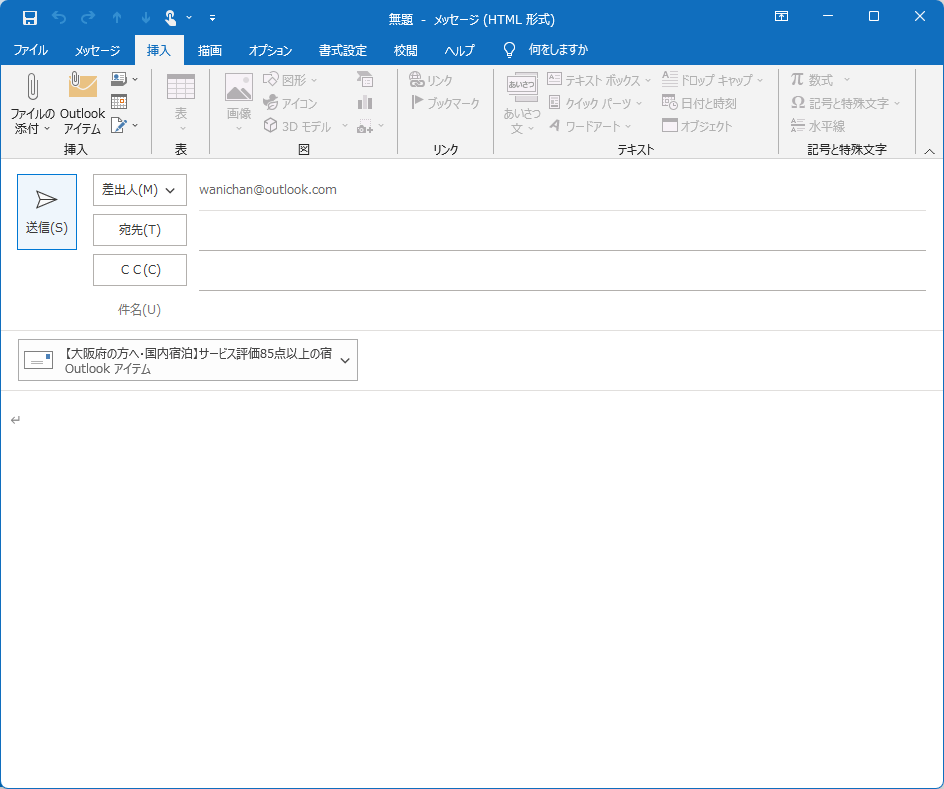Image resolution: width=944 pixels, height=789 pixels.
Task: Insert a 表 table
Action: (181, 104)
